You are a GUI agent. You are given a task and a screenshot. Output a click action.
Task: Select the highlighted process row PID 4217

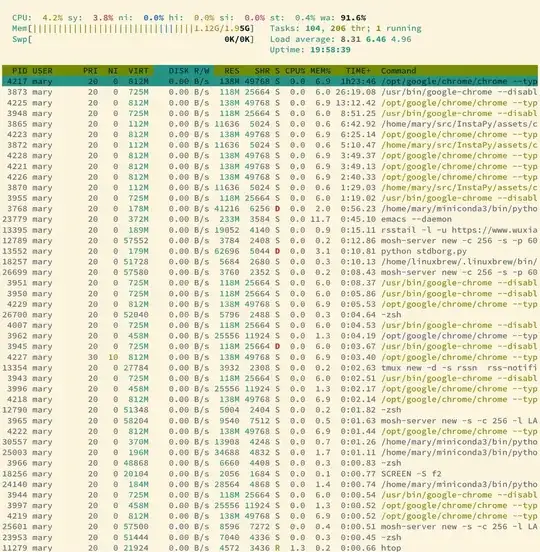(270, 81)
